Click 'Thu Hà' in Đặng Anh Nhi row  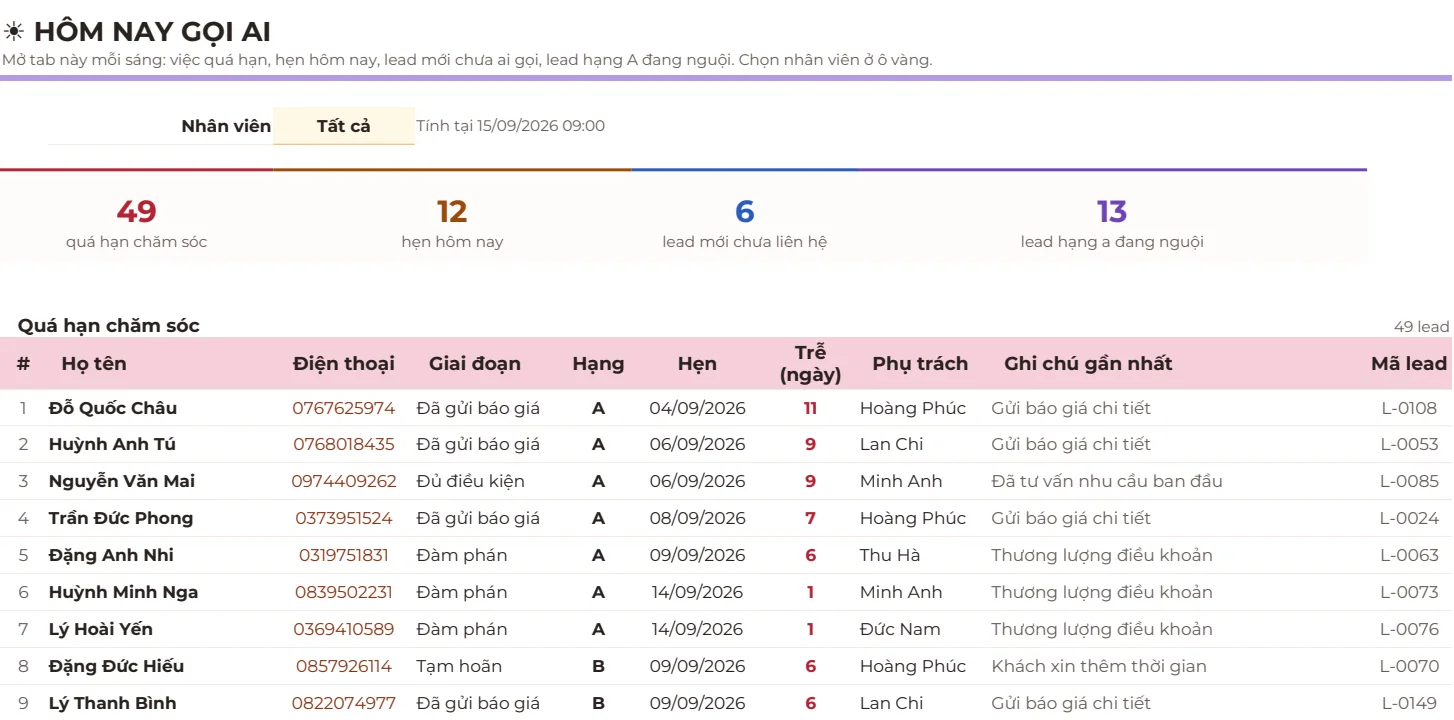click(890, 555)
